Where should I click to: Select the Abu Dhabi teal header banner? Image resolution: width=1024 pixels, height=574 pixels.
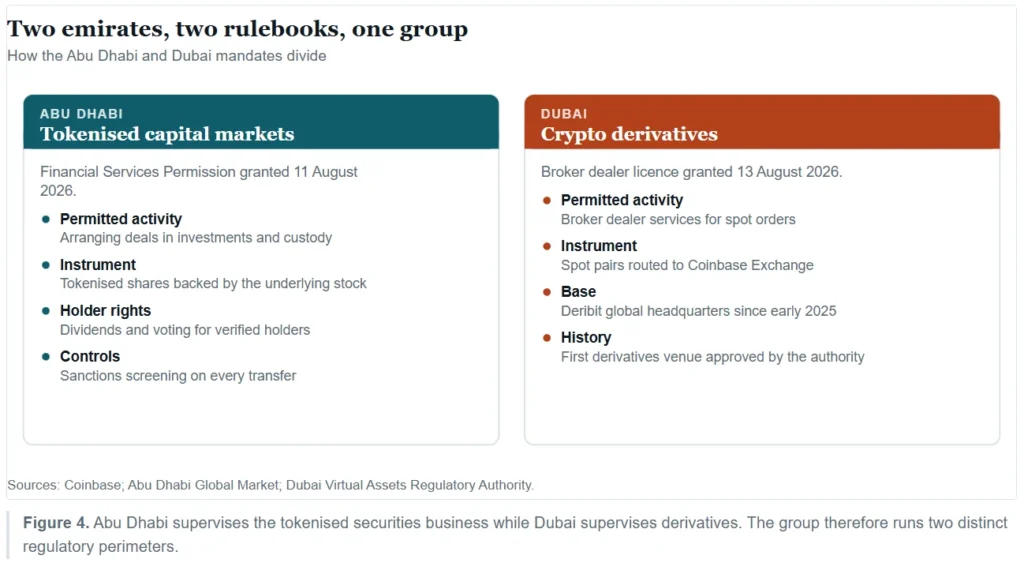pos(261,122)
